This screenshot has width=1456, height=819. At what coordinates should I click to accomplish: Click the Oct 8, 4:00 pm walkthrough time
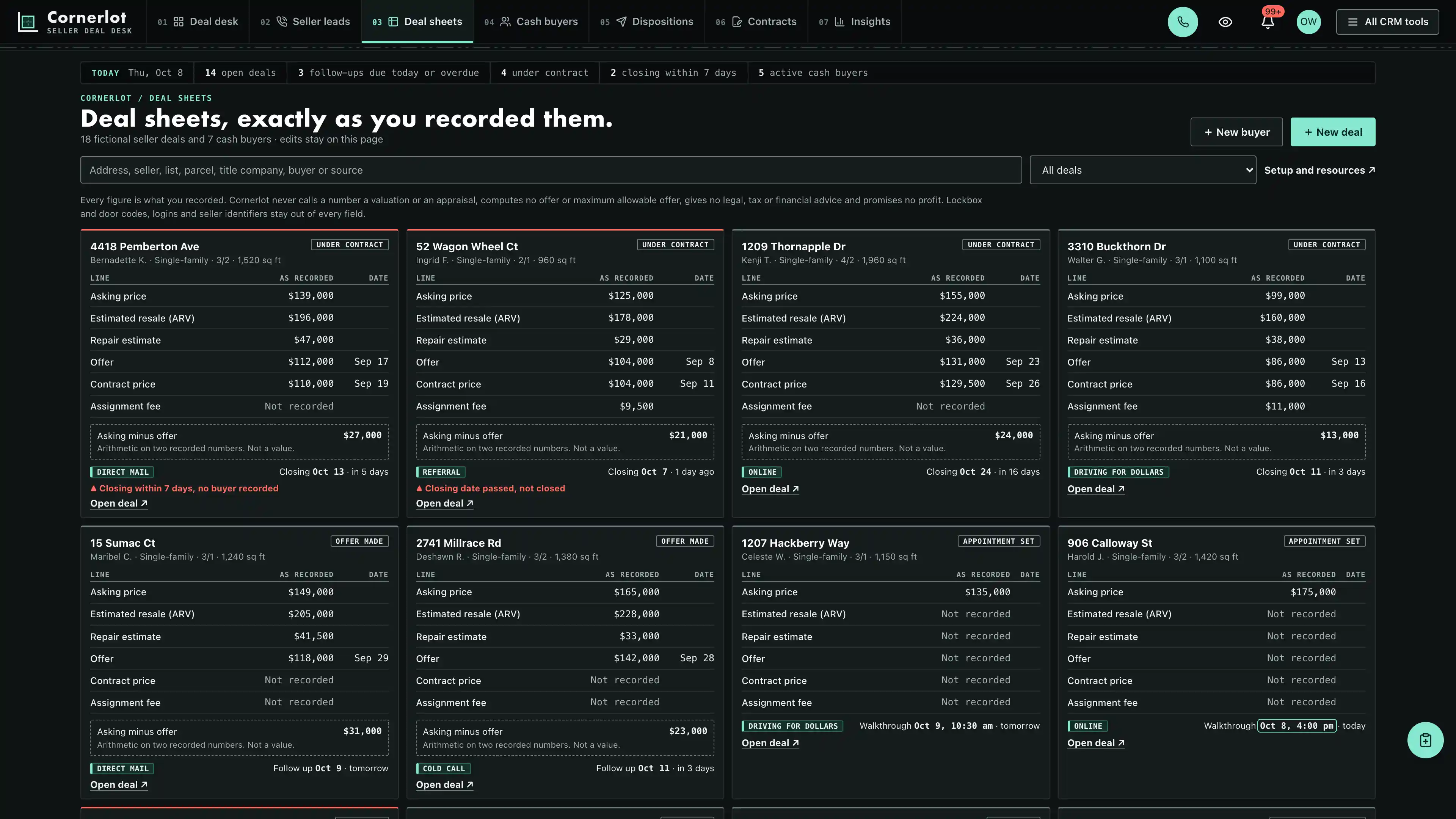point(1297,726)
